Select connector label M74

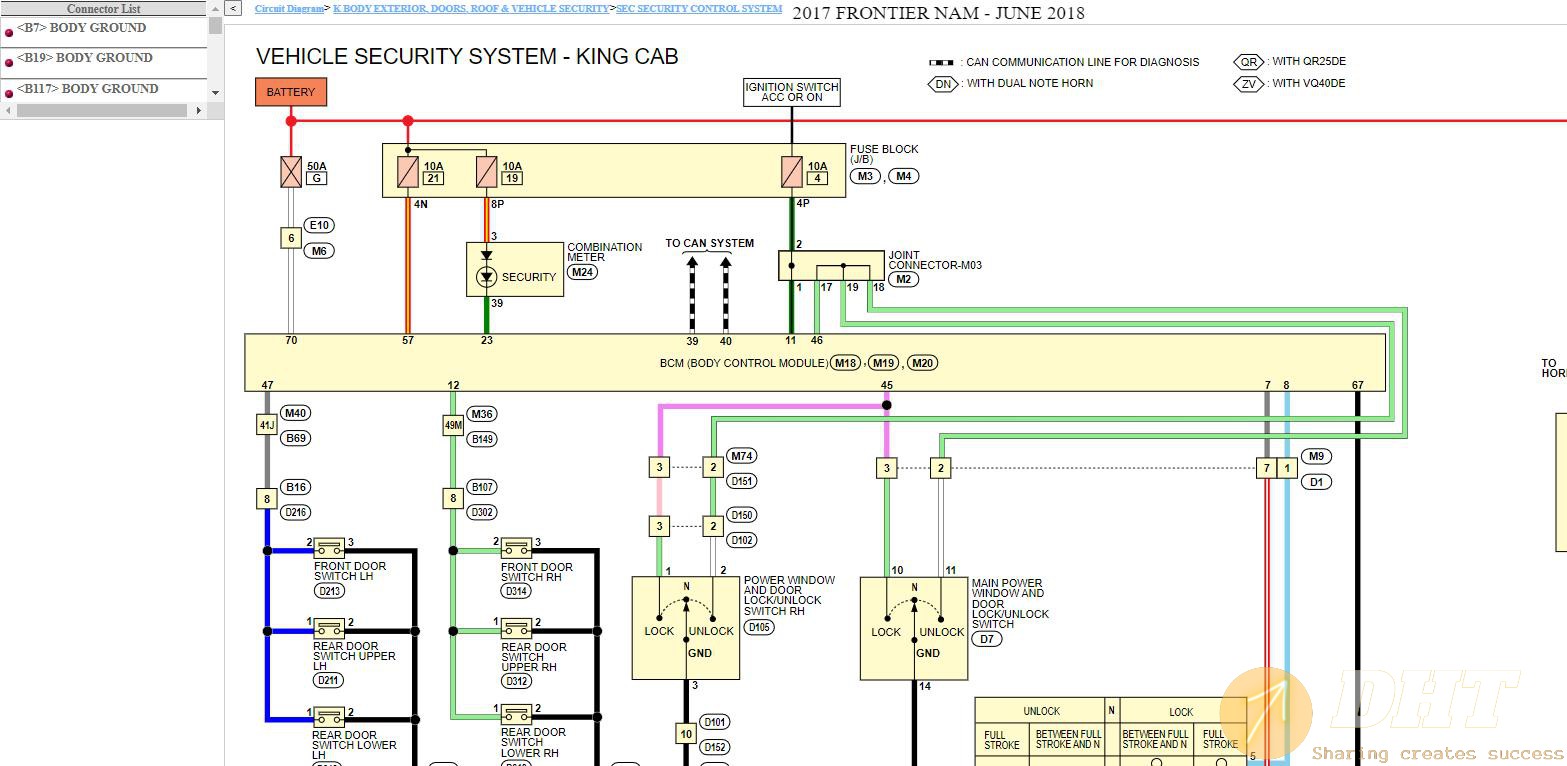pyautogui.click(x=741, y=456)
